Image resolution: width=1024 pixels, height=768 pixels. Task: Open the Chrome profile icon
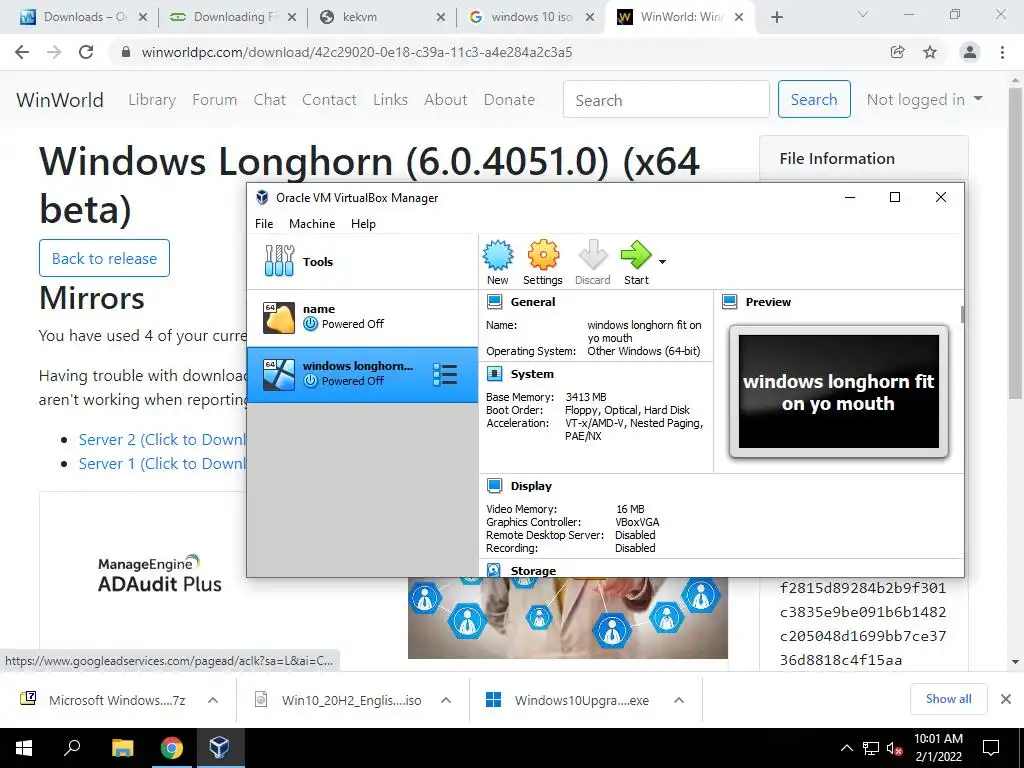coord(970,52)
